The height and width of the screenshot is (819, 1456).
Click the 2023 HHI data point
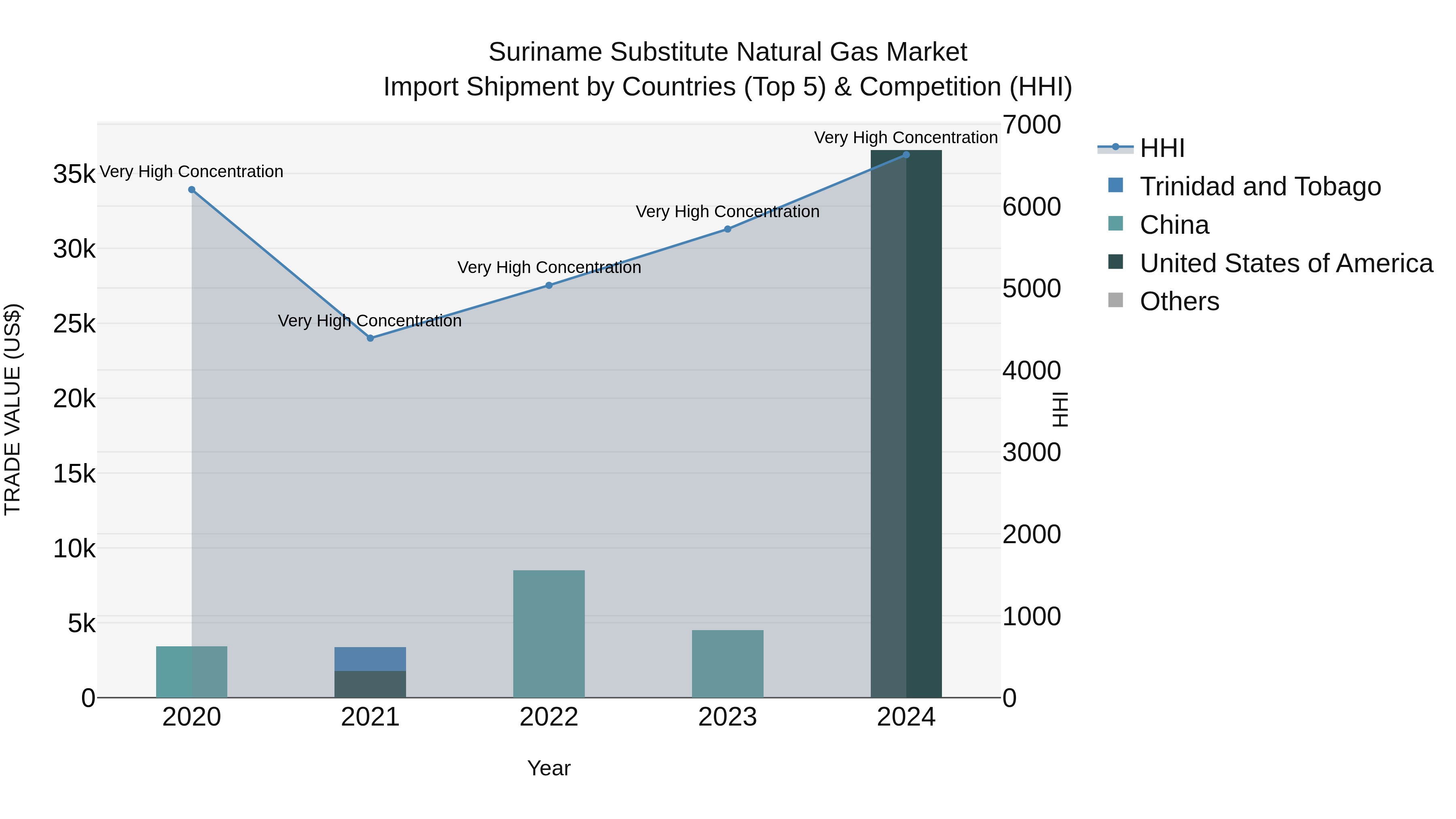(x=728, y=229)
